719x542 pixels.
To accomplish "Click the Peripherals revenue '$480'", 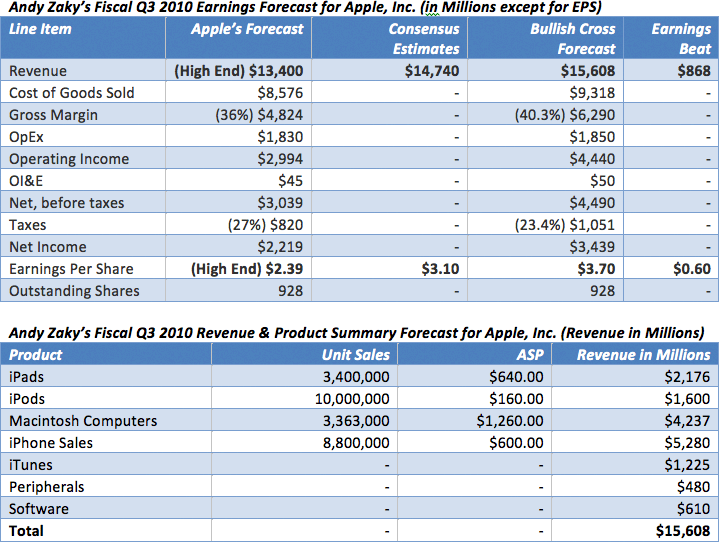I will click(x=694, y=487).
